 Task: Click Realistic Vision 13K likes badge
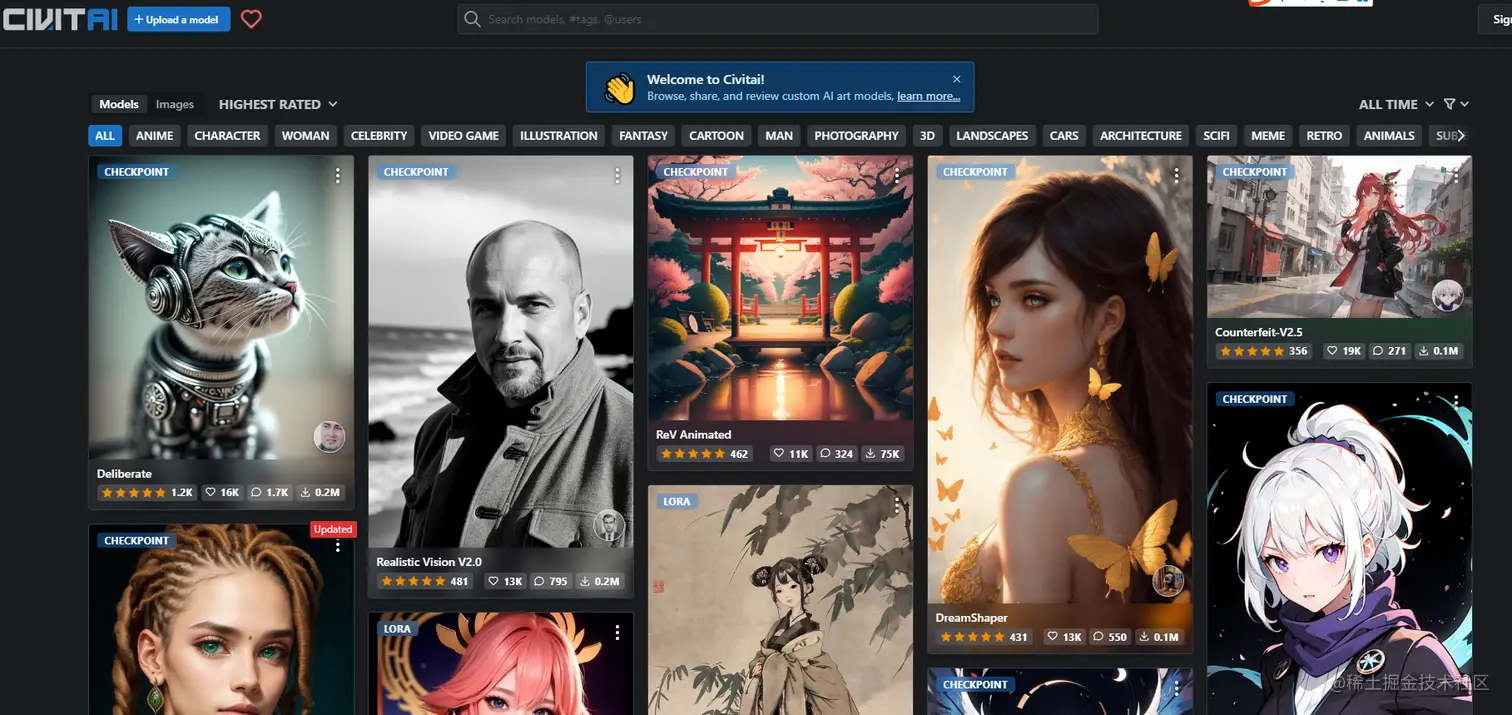[504, 581]
